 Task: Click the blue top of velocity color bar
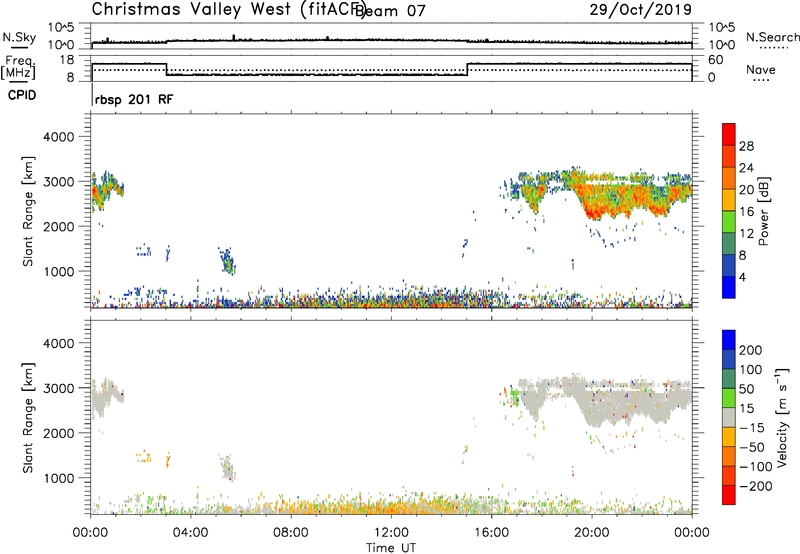[729, 340]
